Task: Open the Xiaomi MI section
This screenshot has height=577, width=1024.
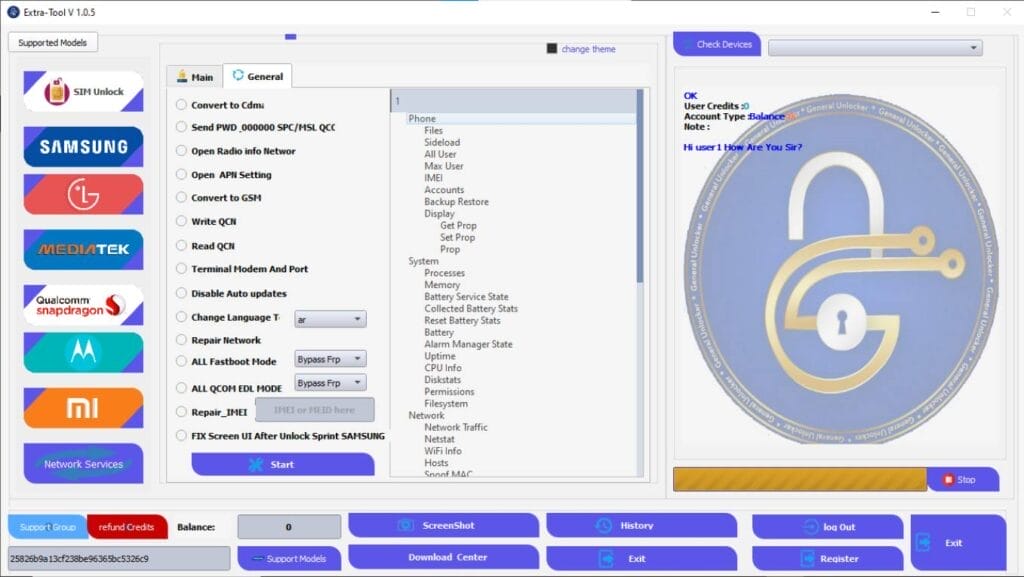Action: [x=83, y=406]
